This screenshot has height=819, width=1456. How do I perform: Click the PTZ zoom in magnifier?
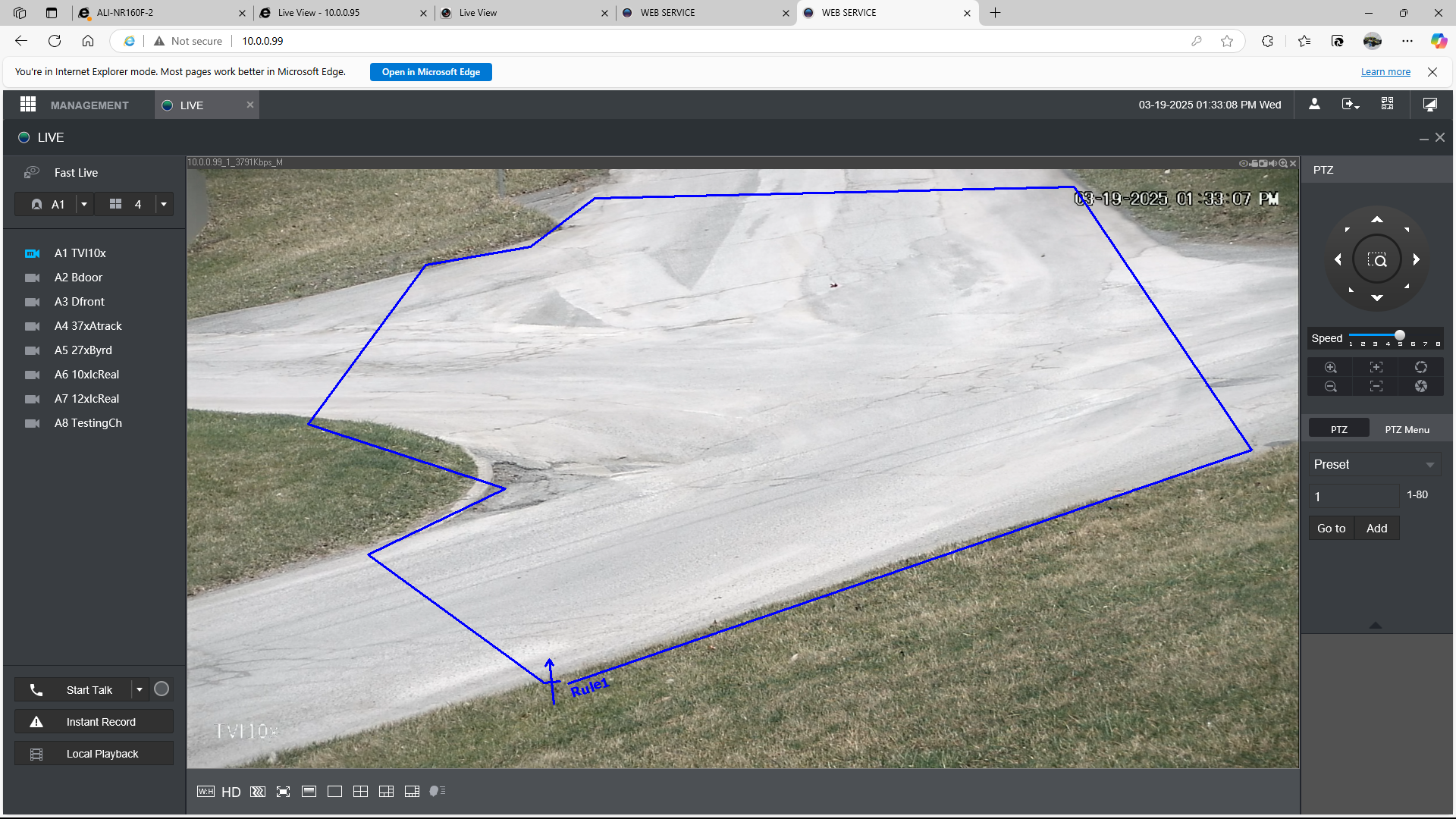tap(1331, 367)
